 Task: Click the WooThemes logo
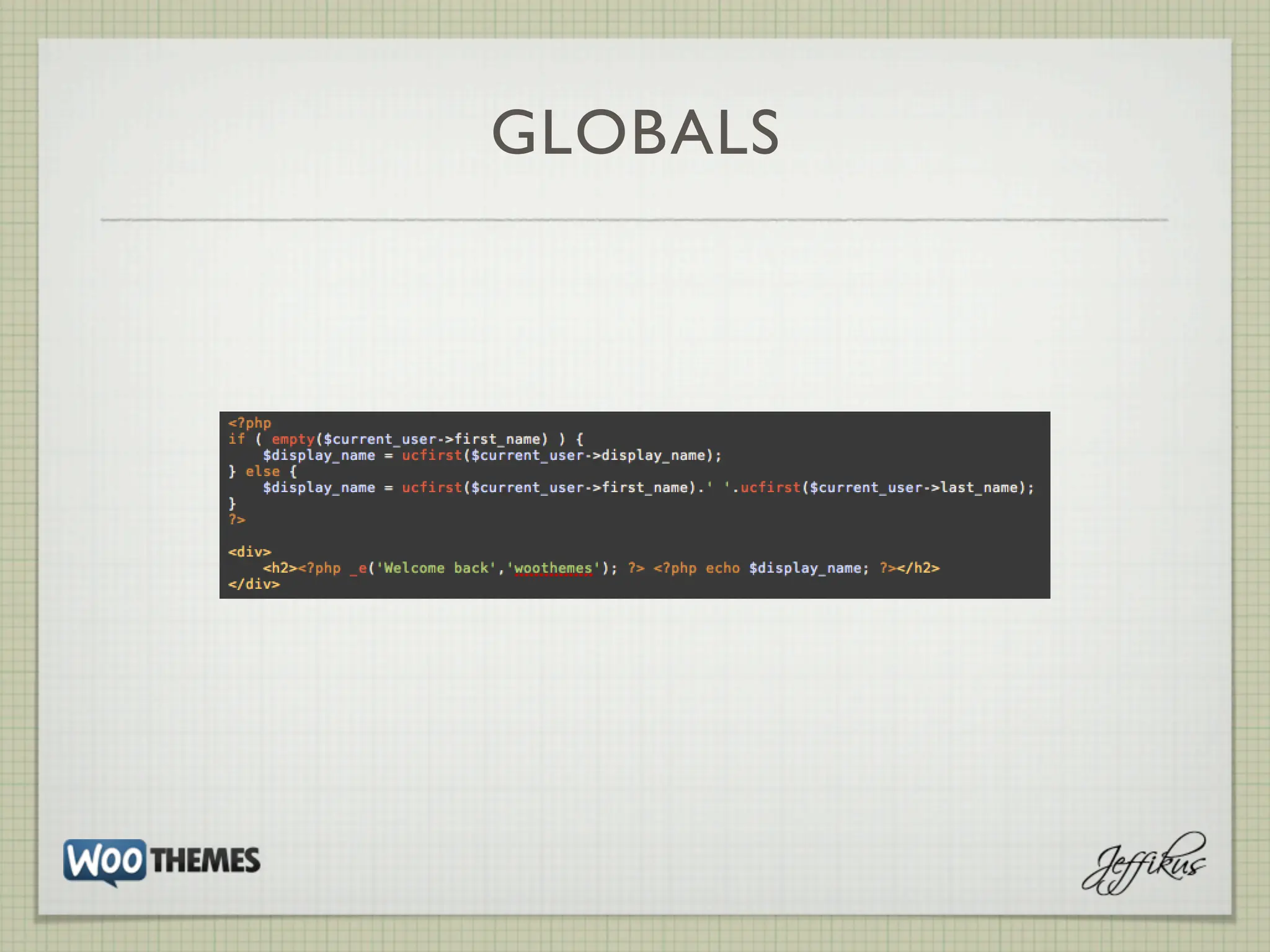[162, 862]
